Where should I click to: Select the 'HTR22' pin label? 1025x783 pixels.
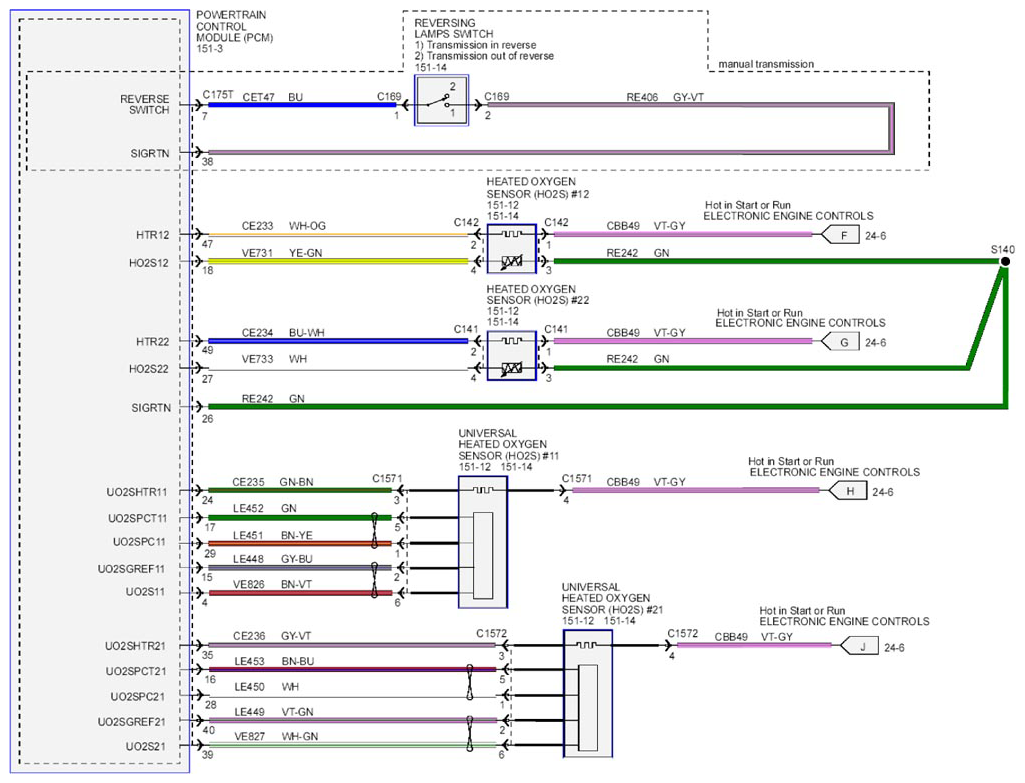tap(152, 341)
